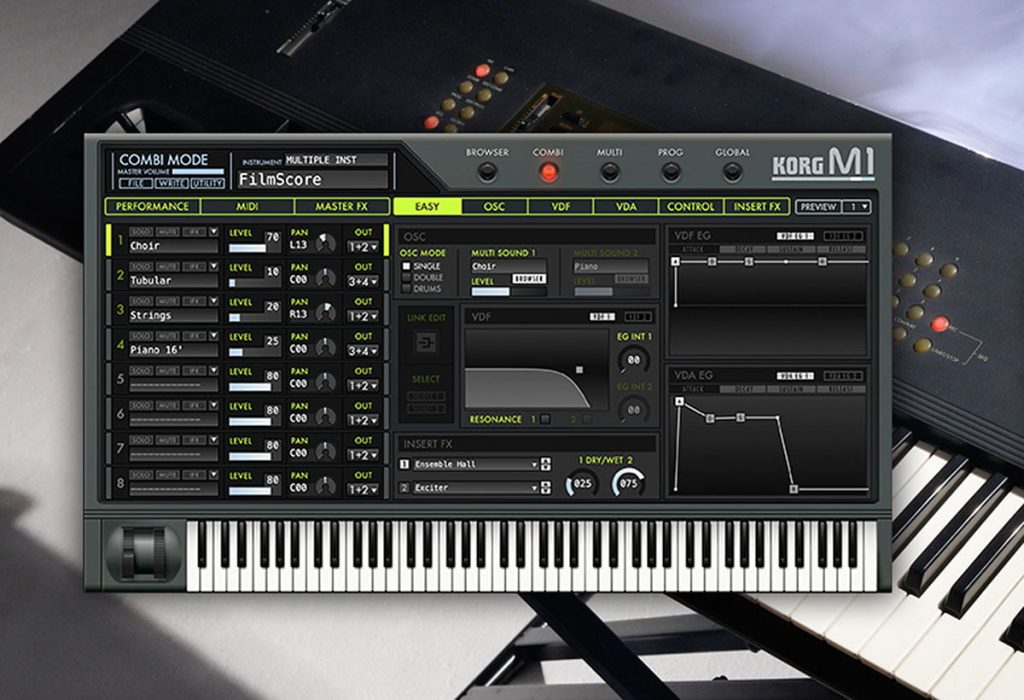Expand the Choir part program arrow

(214, 232)
